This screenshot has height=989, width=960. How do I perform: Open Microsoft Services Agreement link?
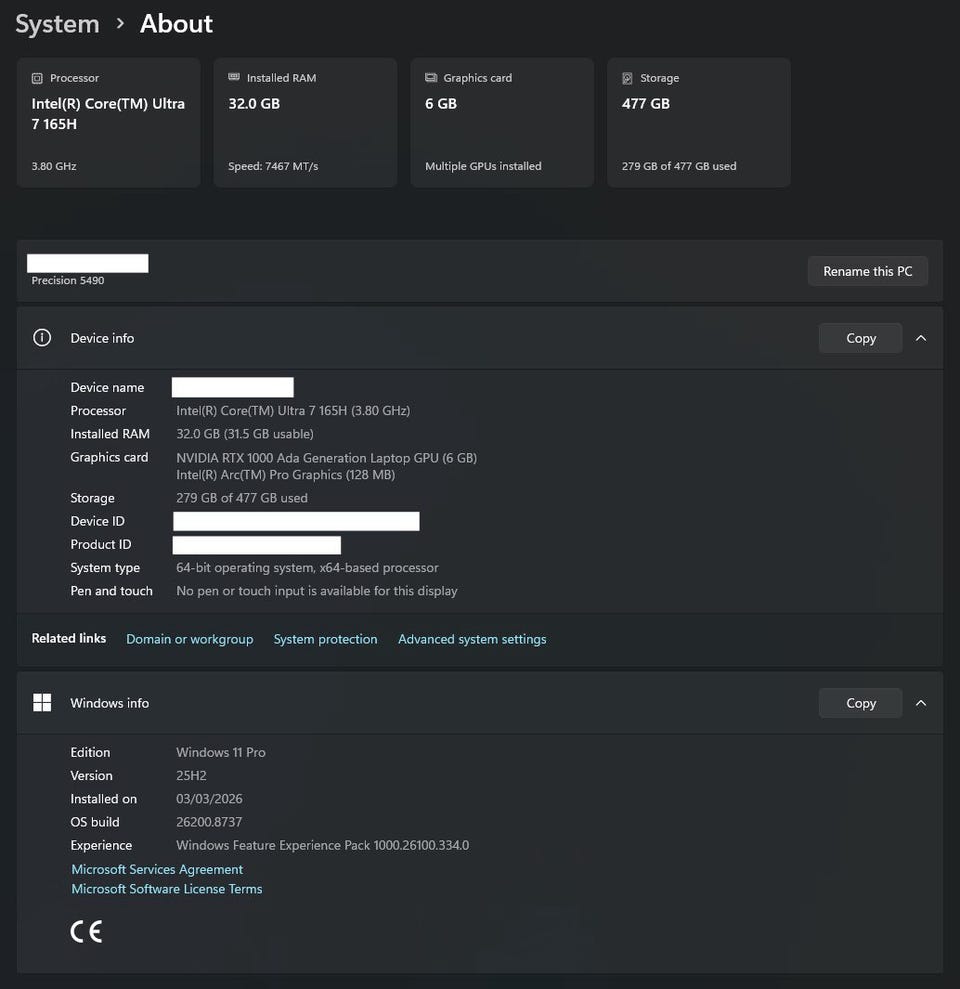(157, 869)
